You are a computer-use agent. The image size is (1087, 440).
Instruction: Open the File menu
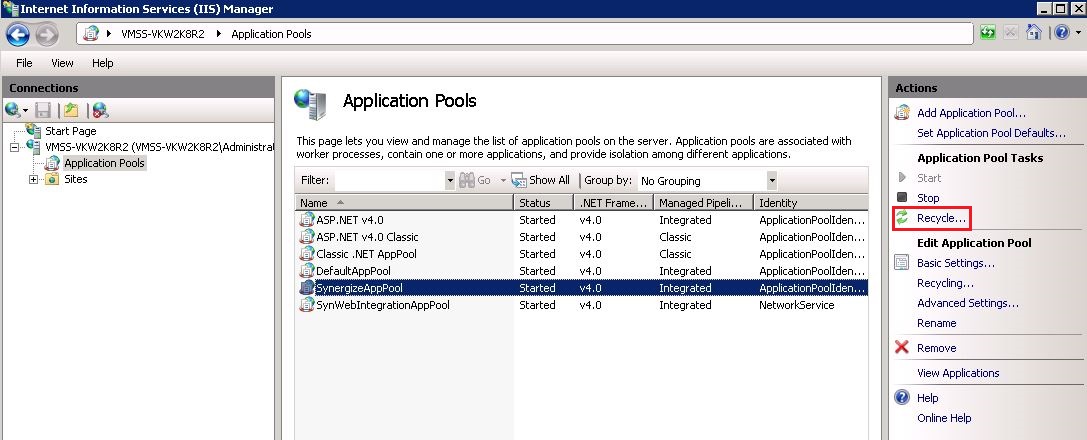click(x=24, y=63)
